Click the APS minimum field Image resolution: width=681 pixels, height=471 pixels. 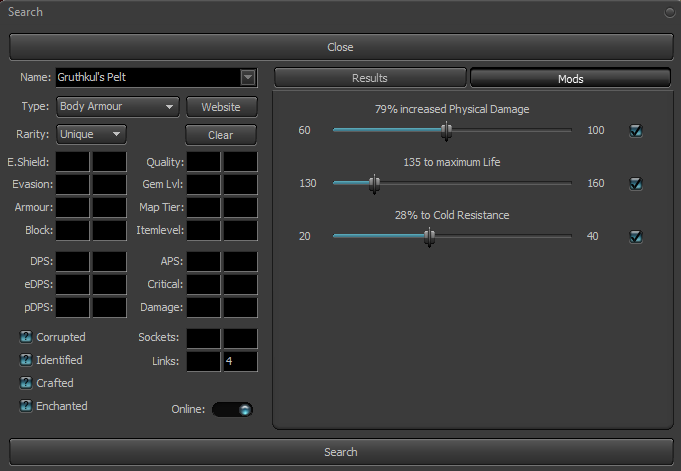[x=204, y=262]
